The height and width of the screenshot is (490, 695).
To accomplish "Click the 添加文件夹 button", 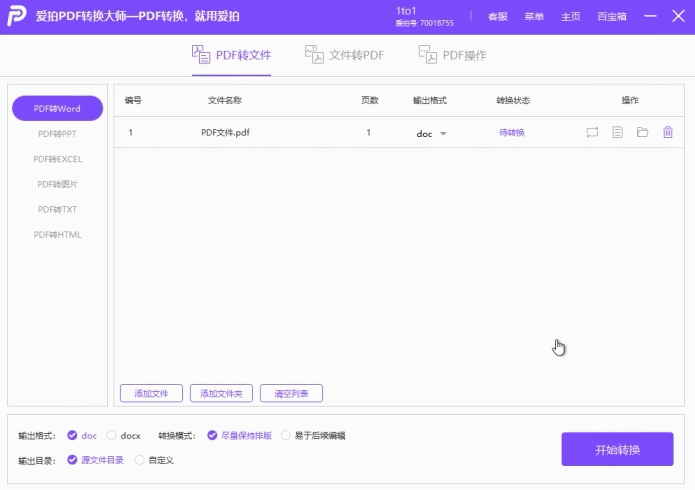I will [221, 393].
